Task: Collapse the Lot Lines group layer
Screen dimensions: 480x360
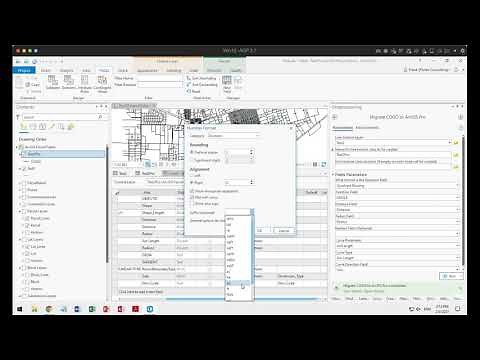Action: [x=20, y=240]
